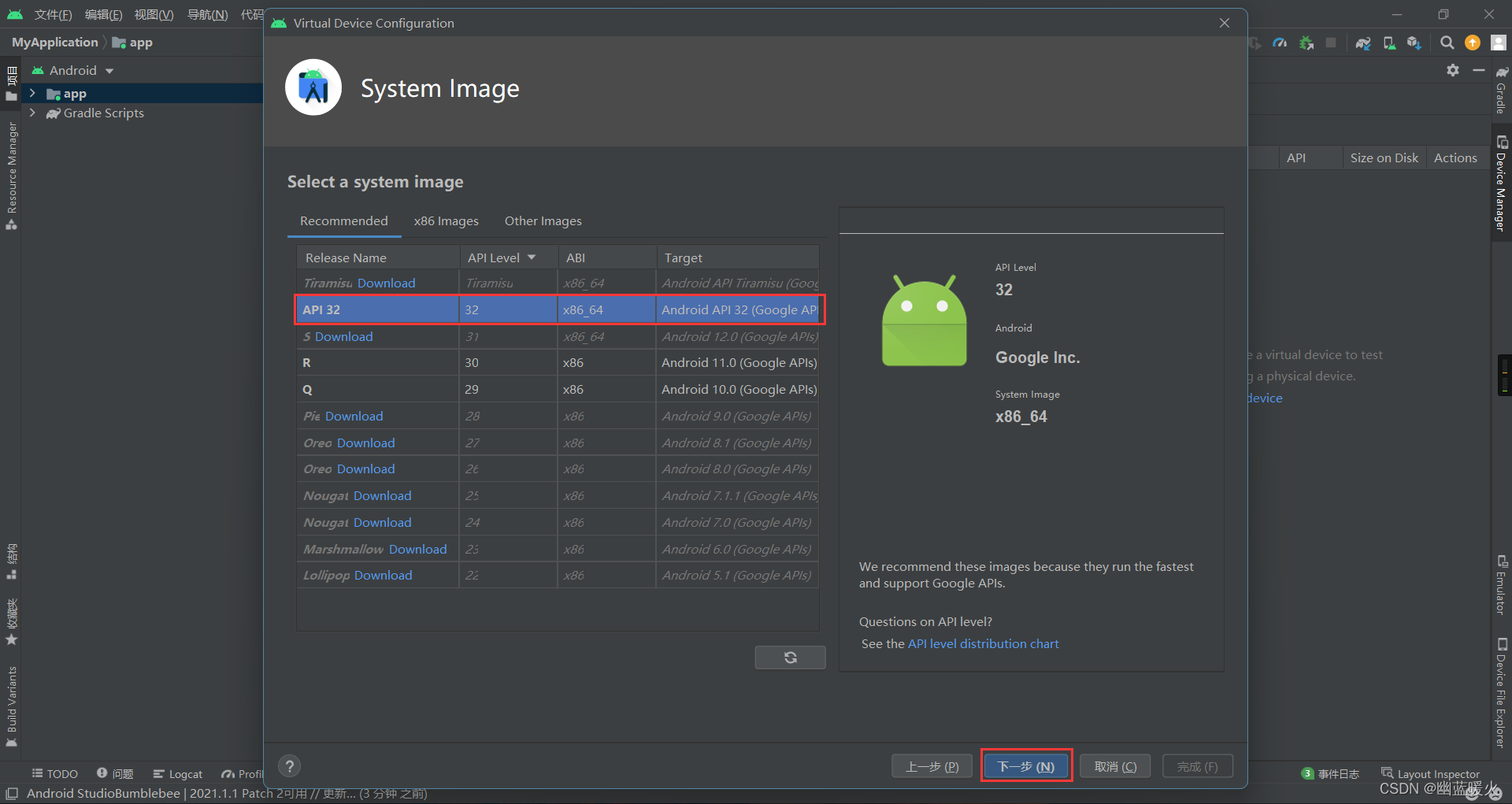Toggle tool window bars icon in status bar
The image size is (1512, 804).
12,793
